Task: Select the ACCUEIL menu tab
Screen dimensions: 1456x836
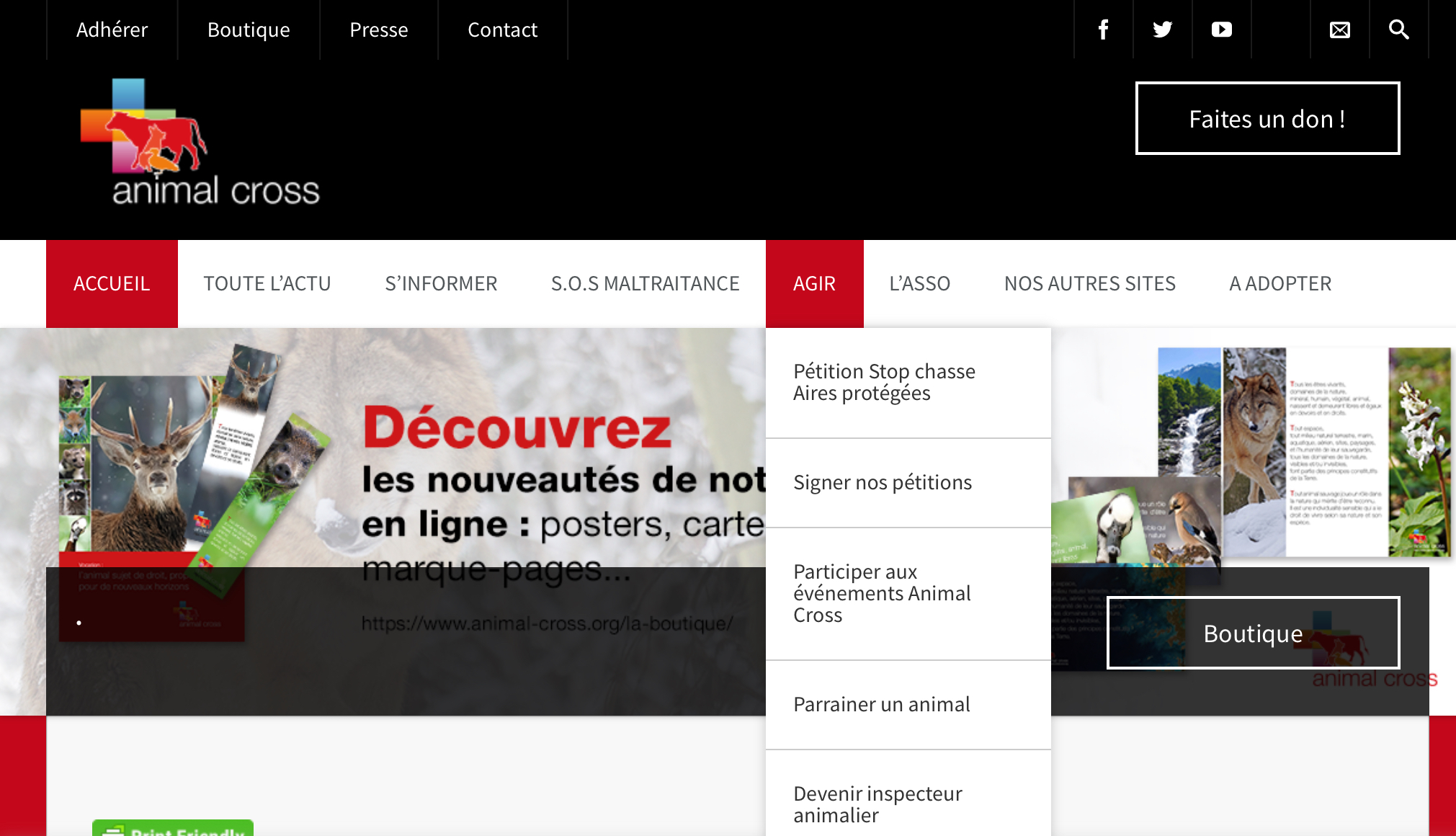Action: [x=112, y=283]
